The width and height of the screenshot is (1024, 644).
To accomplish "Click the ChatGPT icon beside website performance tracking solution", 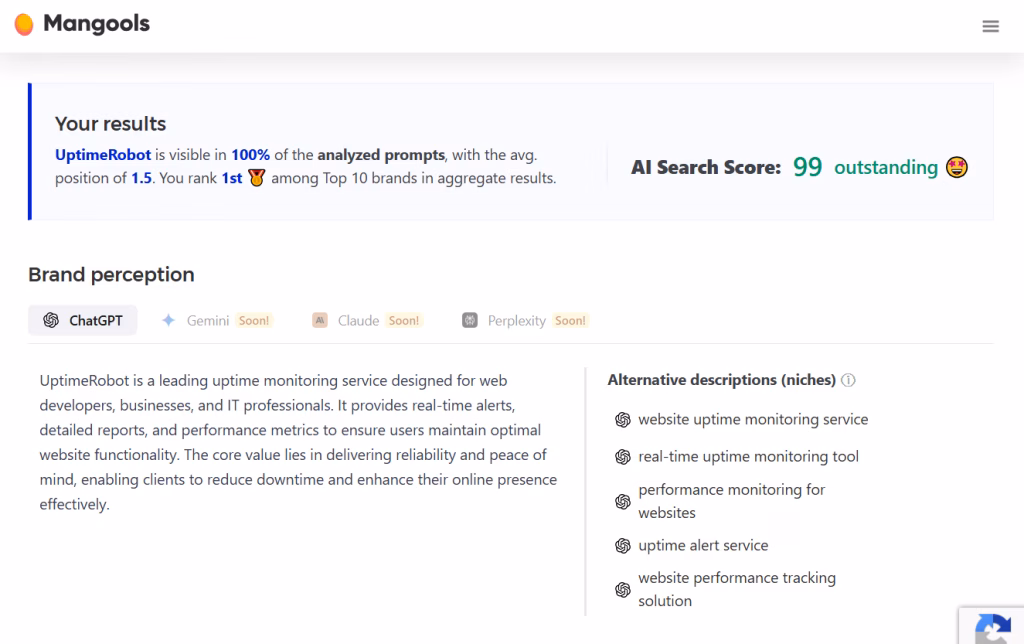I will point(623,590).
